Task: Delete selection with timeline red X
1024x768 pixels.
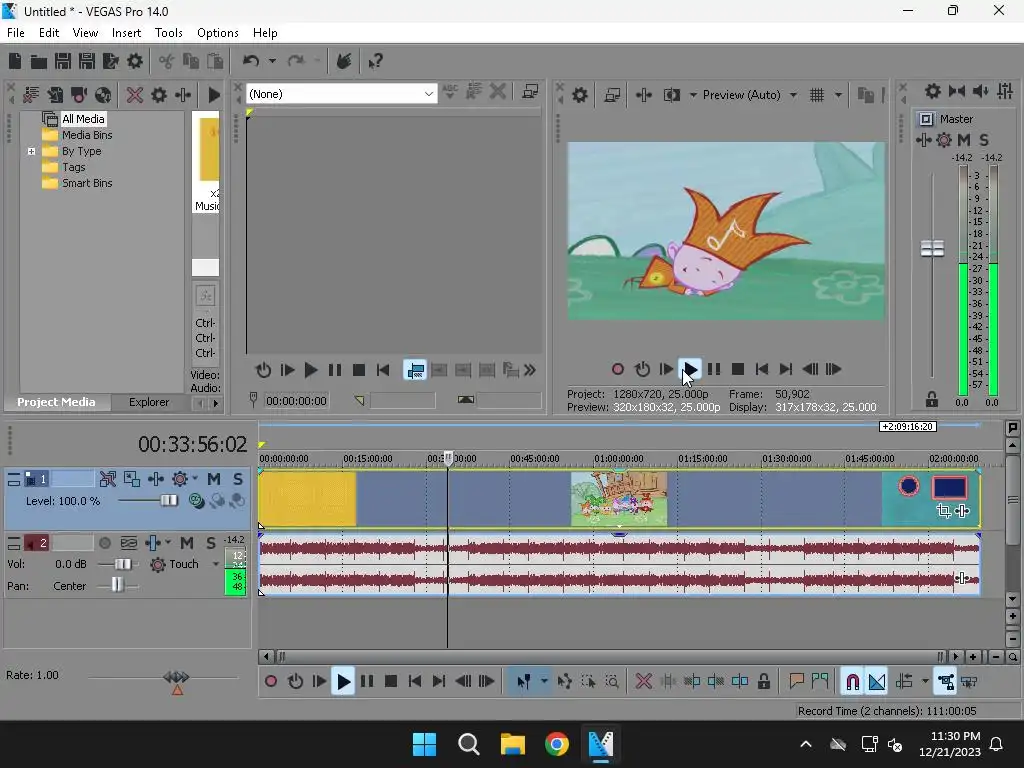Action: coord(643,682)
